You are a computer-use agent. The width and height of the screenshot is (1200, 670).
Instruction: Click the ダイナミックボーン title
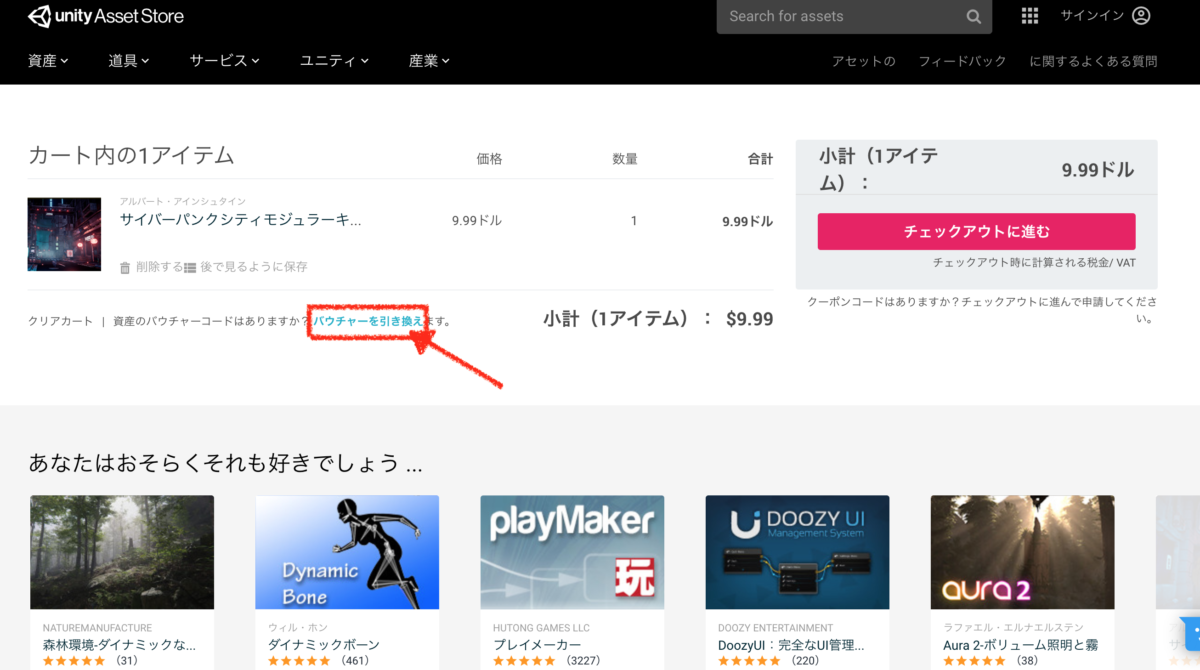[323, 645]
